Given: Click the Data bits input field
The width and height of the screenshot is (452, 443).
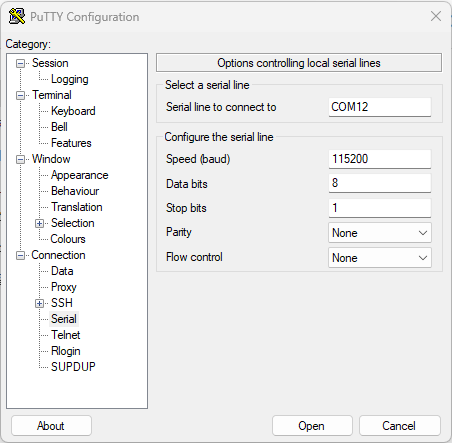Looking at the screenshot, I should pos(380,183).
